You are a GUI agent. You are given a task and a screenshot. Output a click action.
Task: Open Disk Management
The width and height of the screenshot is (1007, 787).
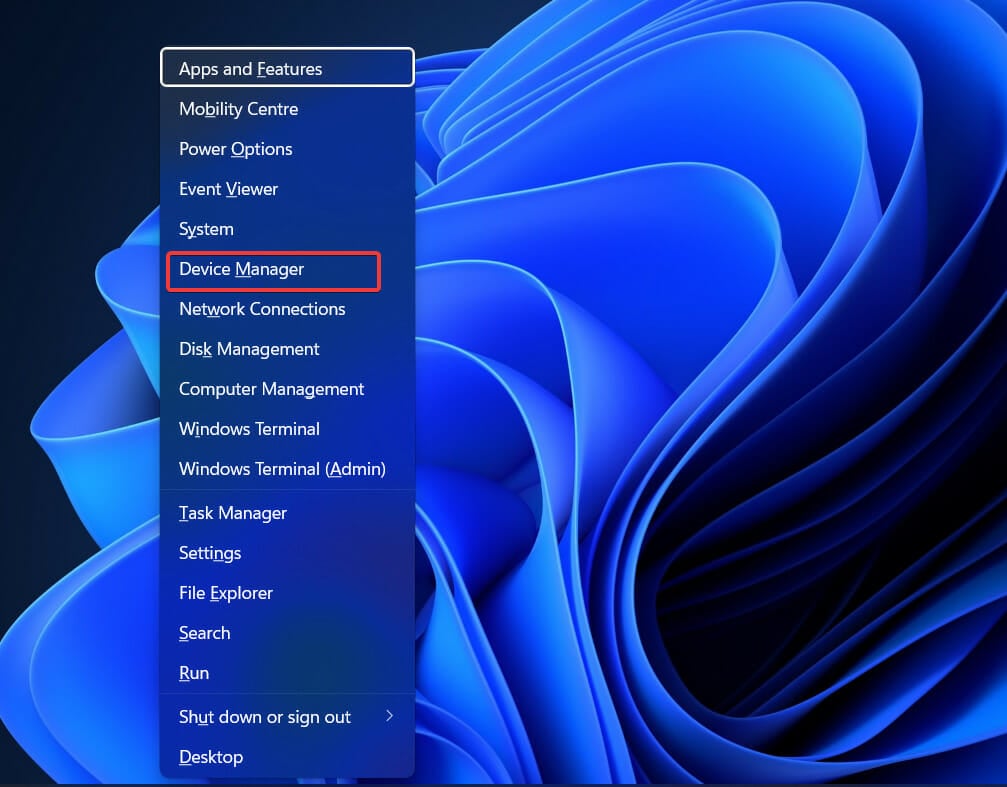(248, 349)
